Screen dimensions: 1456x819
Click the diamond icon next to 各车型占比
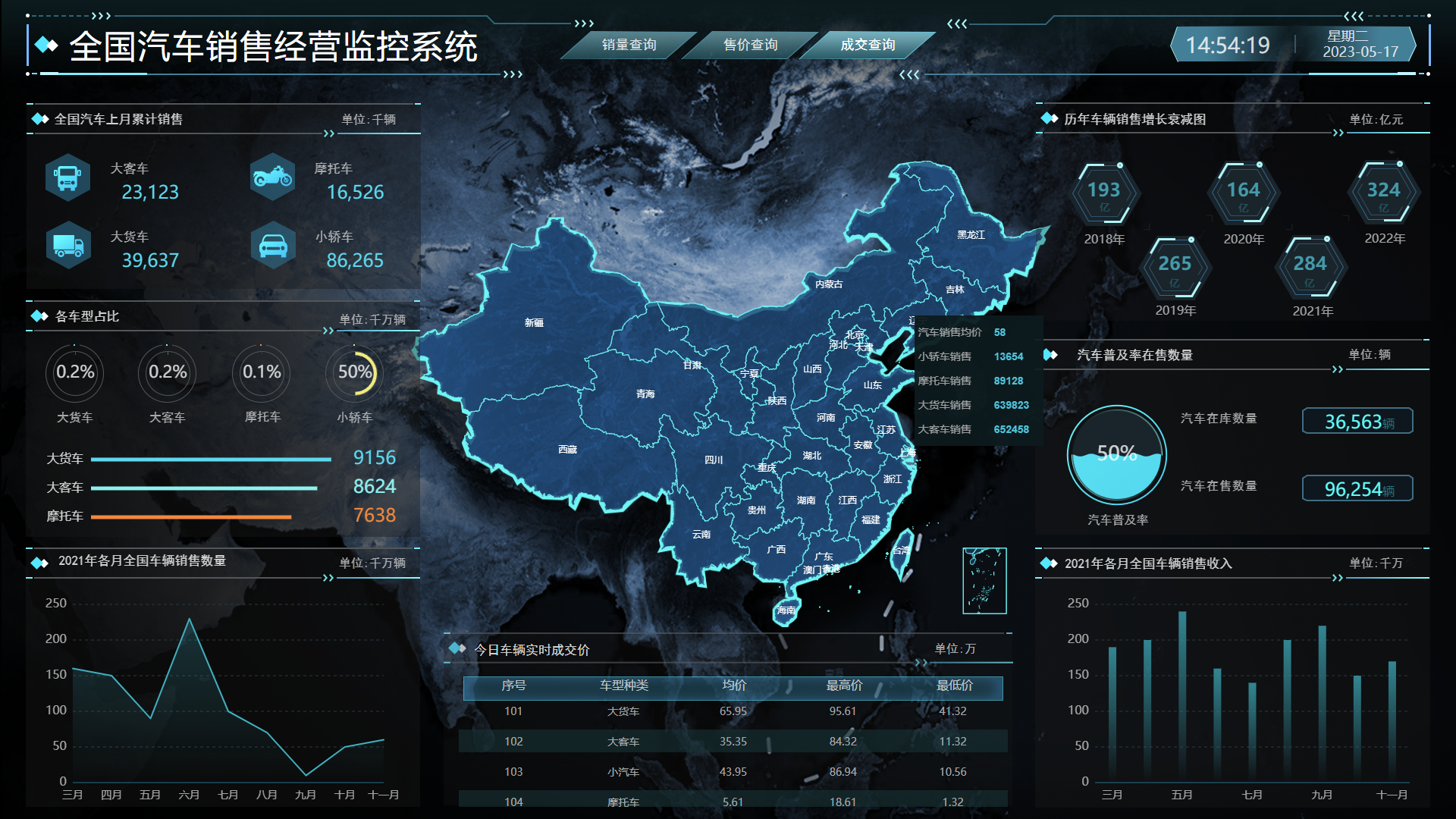[x=39, y=316]
